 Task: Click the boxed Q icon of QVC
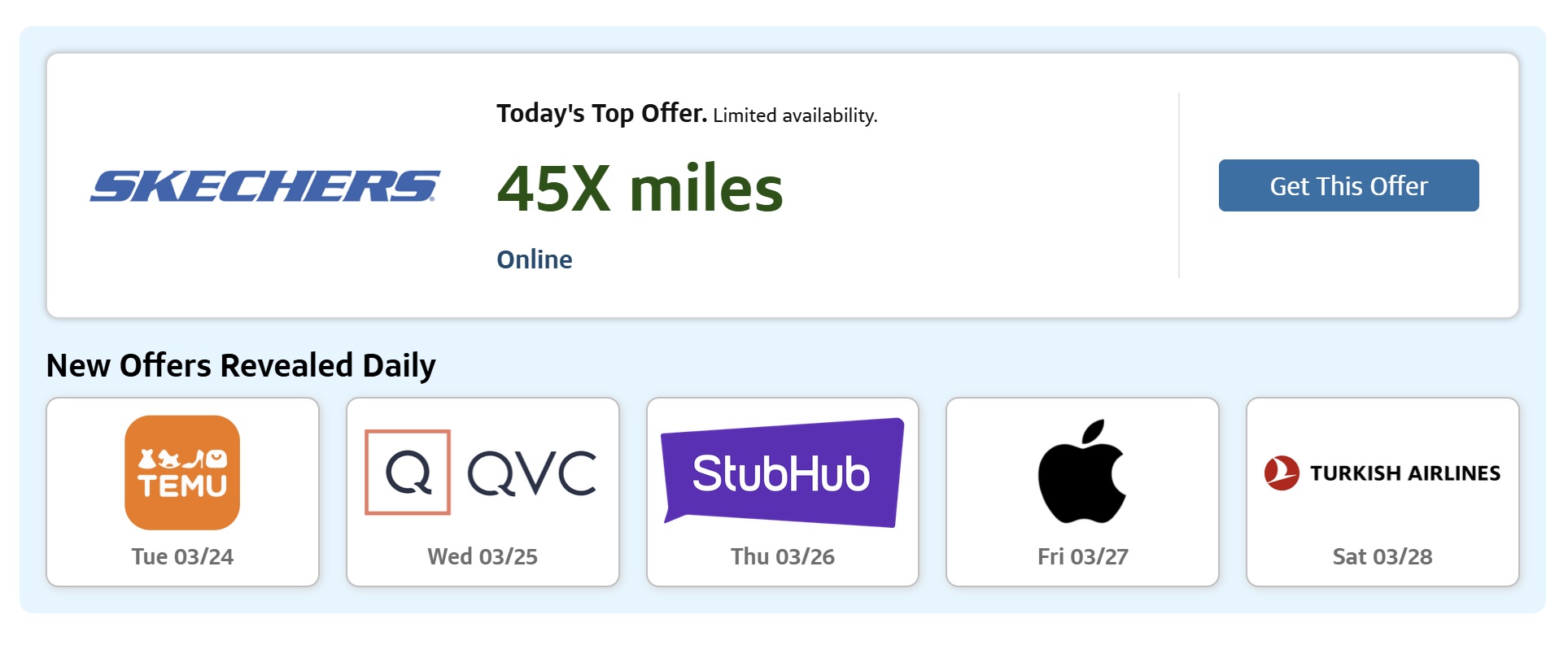pos(408,473)
